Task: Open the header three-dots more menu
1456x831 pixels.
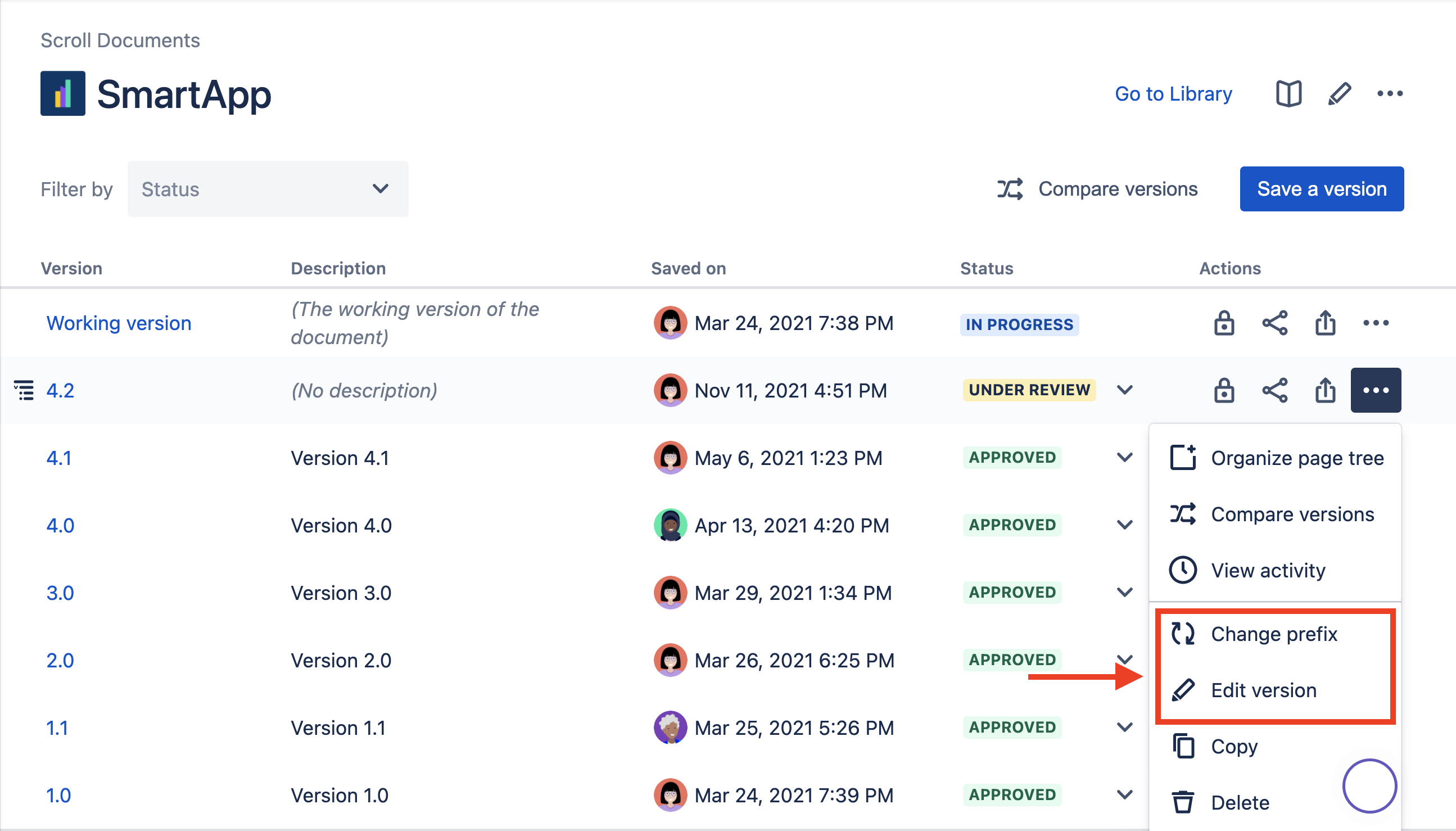Action: (x=1389, y=93)
